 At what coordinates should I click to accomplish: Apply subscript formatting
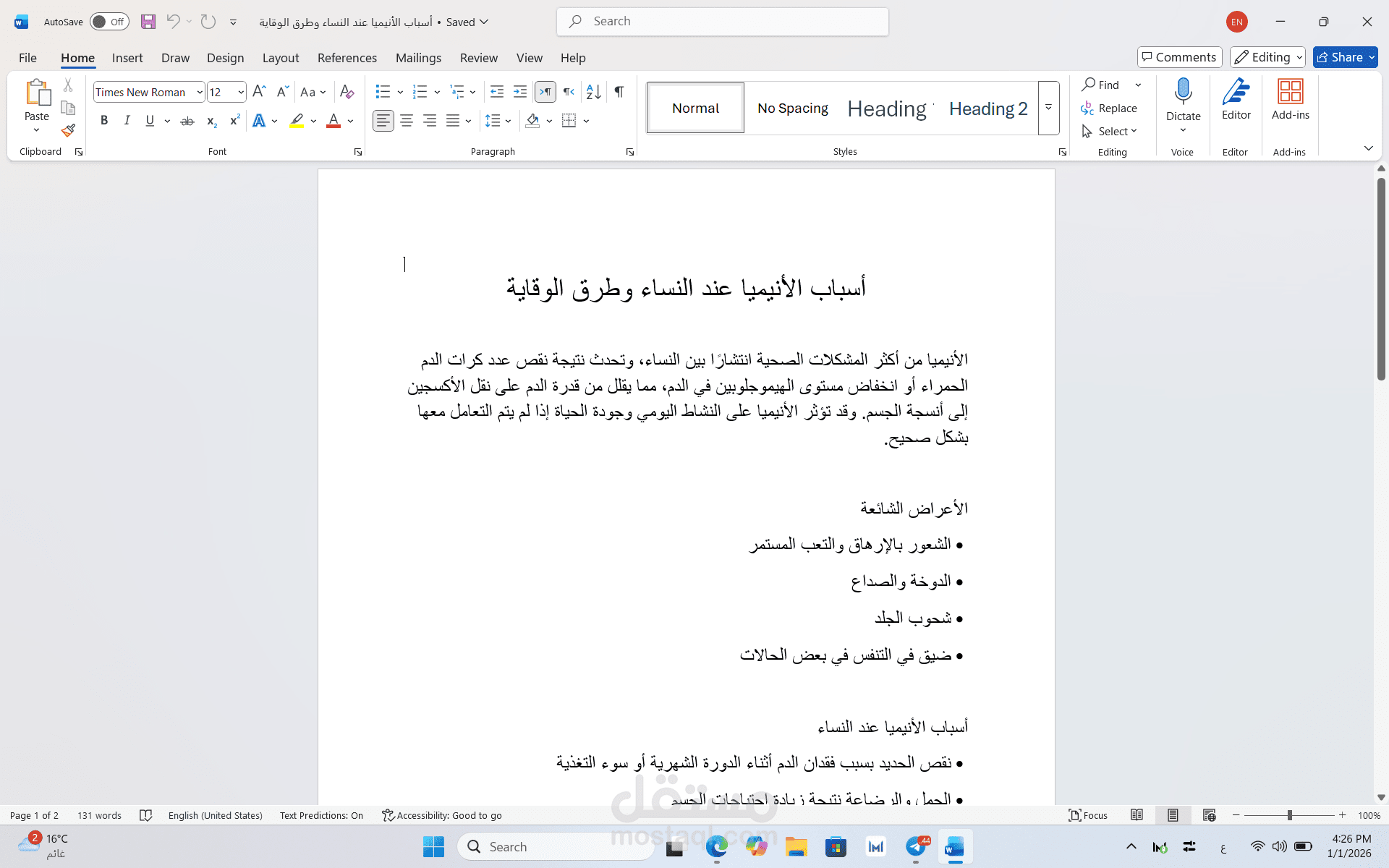[x=211, y=120]
